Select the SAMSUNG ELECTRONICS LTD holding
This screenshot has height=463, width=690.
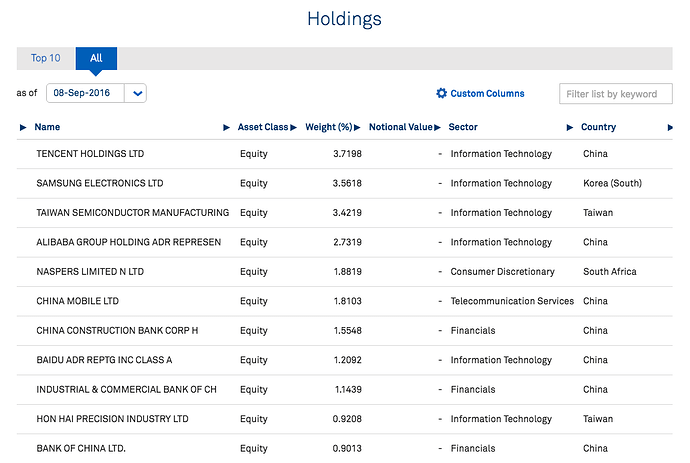click(99, 183)
